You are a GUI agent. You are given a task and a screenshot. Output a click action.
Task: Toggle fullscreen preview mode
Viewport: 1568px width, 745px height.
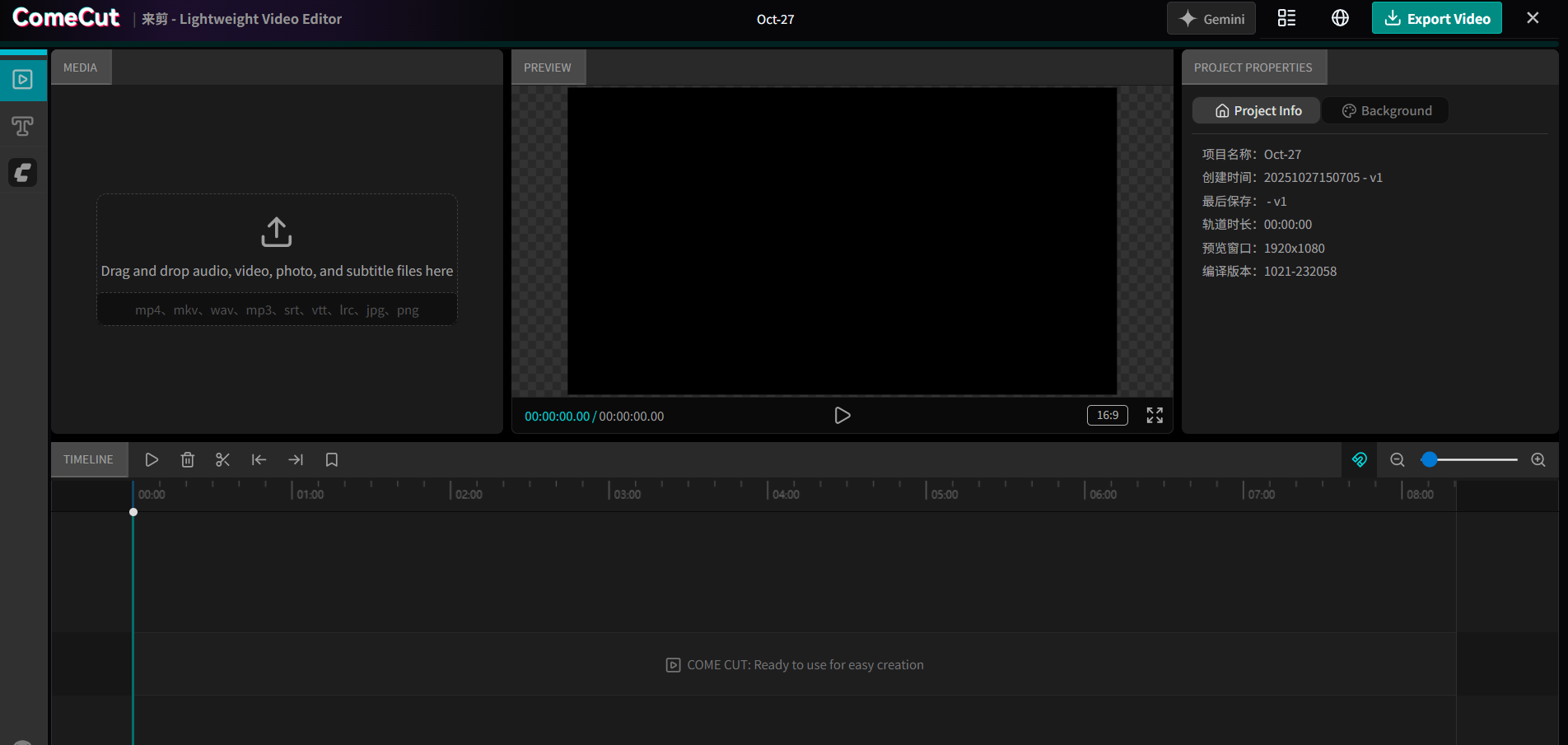(x=1155, y=416)
